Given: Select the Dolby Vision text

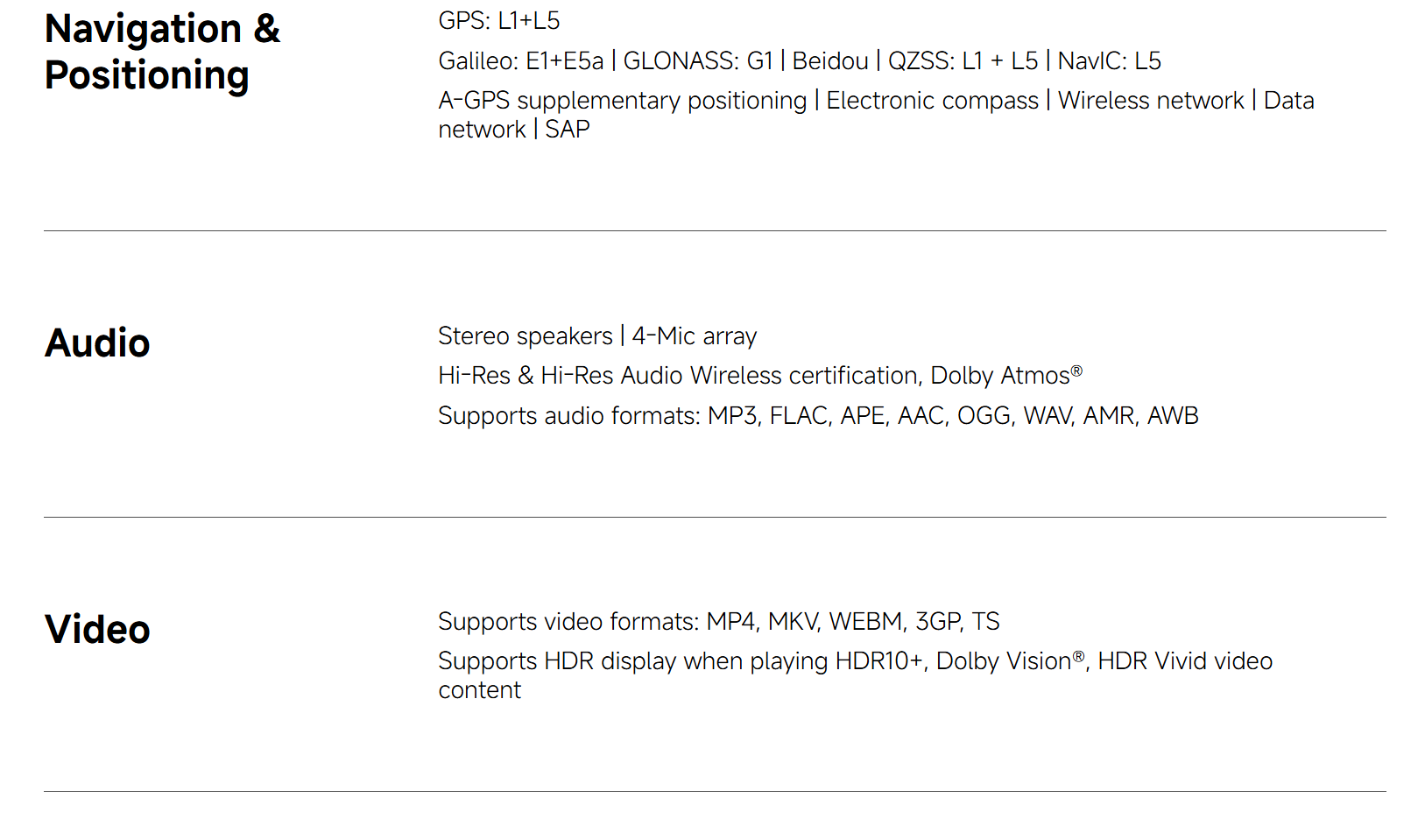Looking at the screenshot, I should click(x=1005, y=661).
